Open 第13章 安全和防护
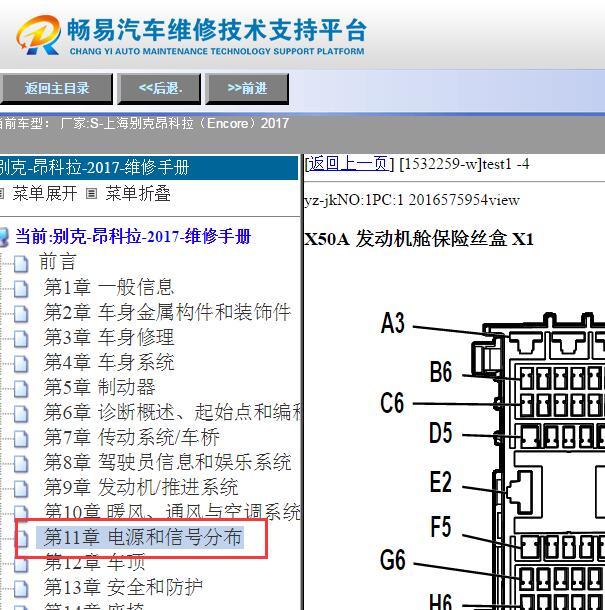605x610 pixels. [123, 587]
